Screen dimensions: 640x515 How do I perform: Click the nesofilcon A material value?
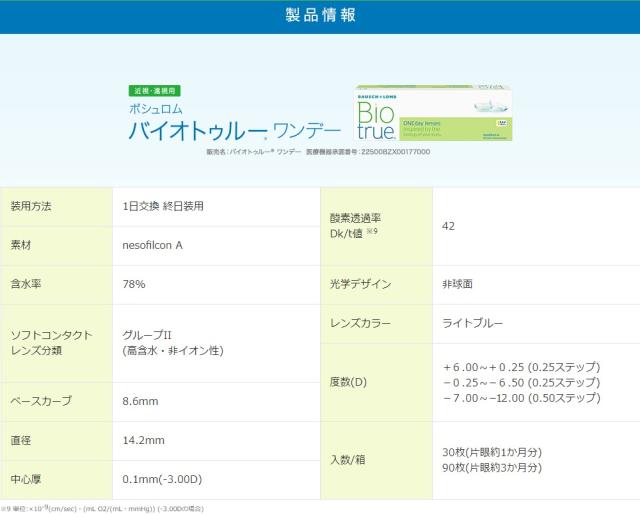[x=152, y=245]
